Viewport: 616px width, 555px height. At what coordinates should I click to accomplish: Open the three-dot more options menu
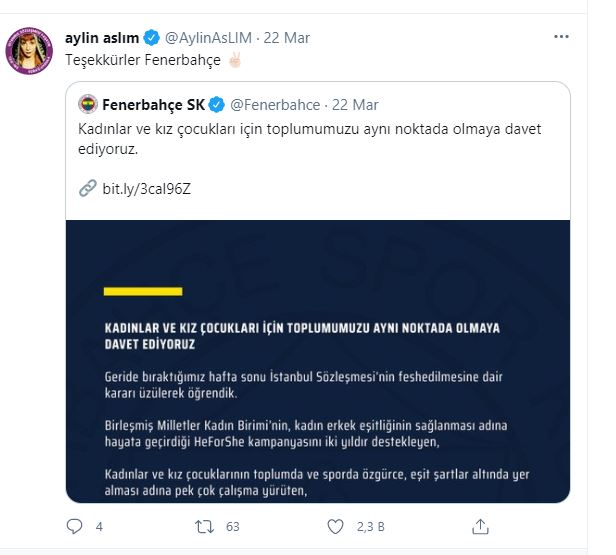(562, 35)
